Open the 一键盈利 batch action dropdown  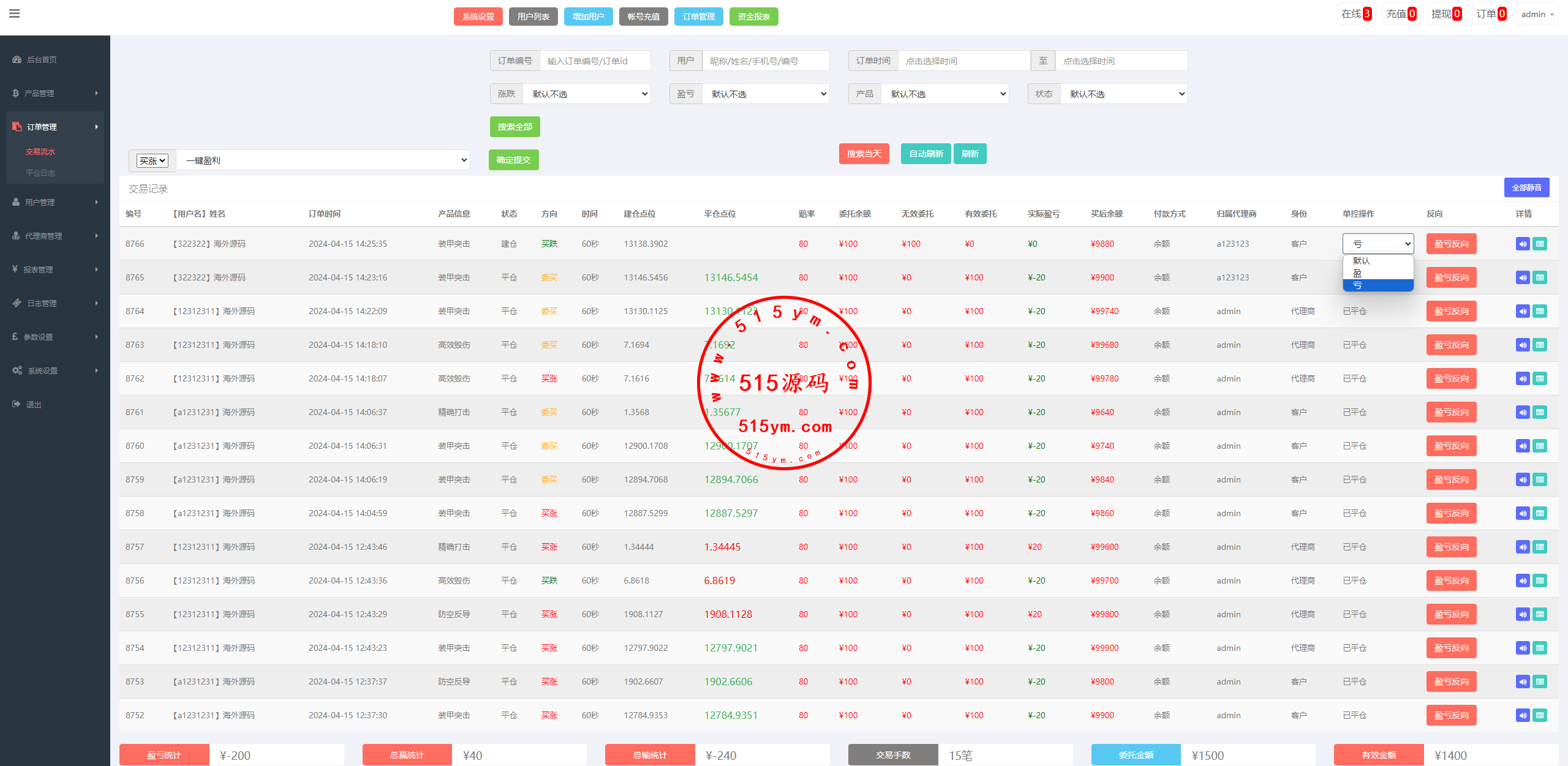[x=323, y=160]
